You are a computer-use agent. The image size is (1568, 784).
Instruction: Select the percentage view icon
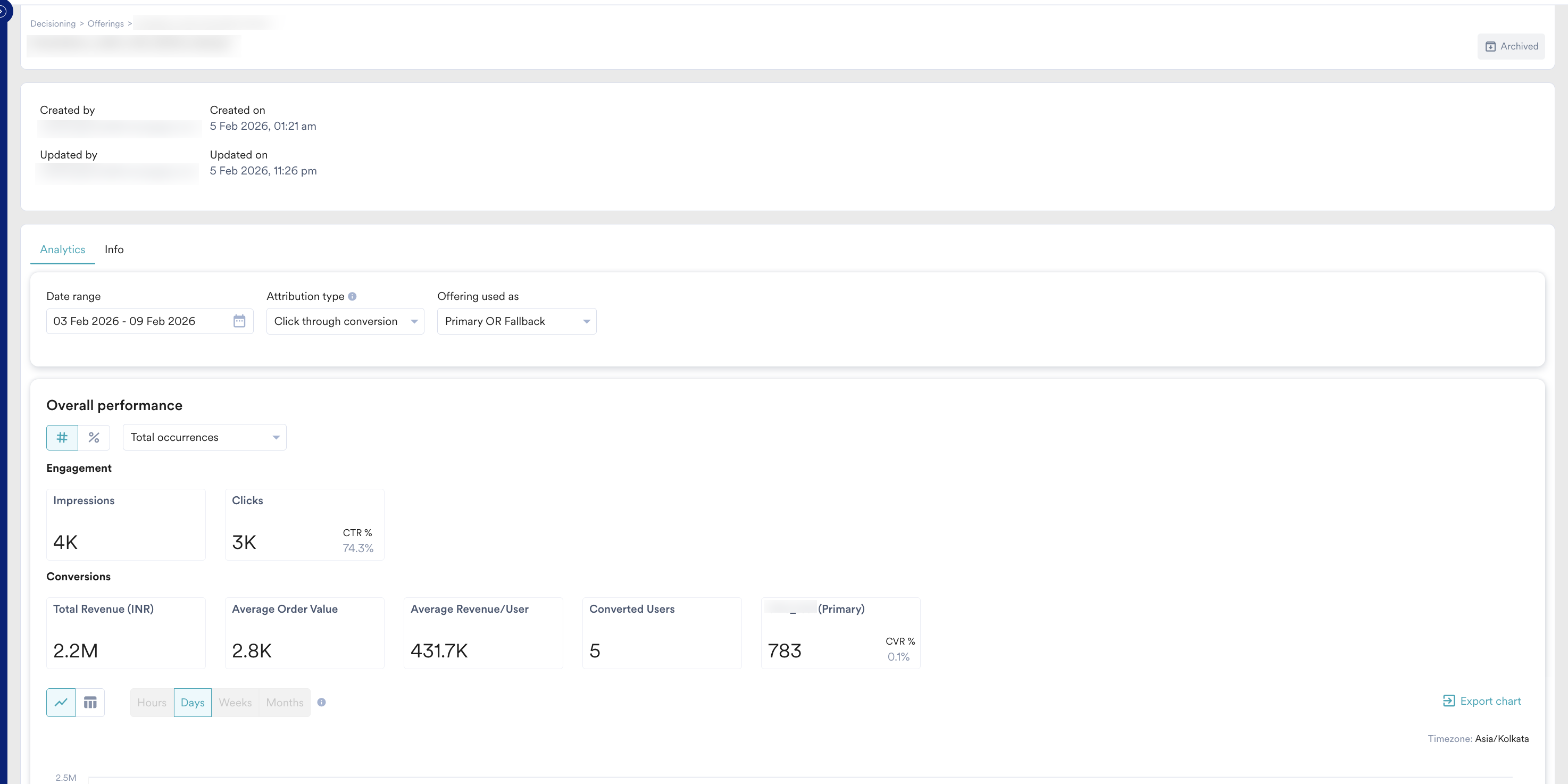(94, 437)
